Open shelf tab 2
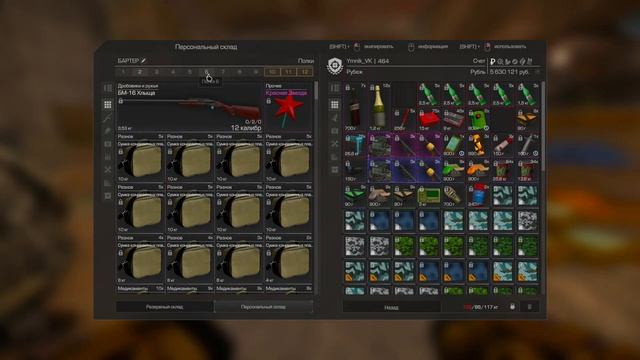The height and width of the screenshot is (360, 640). tap(140, 72)
